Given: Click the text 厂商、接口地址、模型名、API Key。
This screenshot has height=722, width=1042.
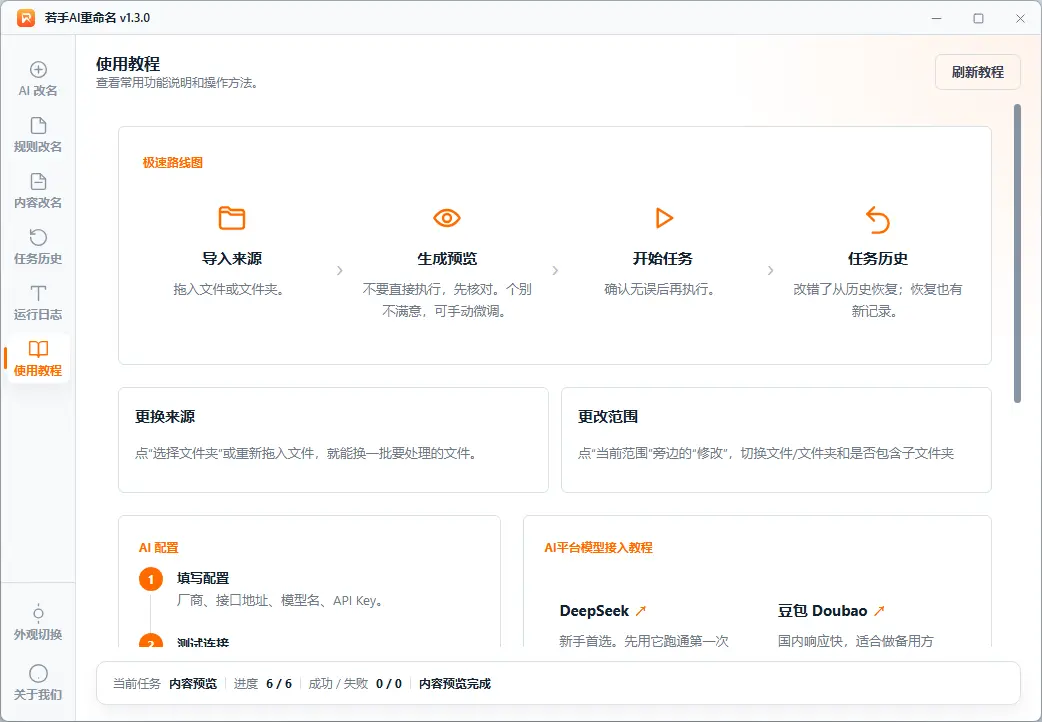Looking at the screenshot, I should (280, 601).
